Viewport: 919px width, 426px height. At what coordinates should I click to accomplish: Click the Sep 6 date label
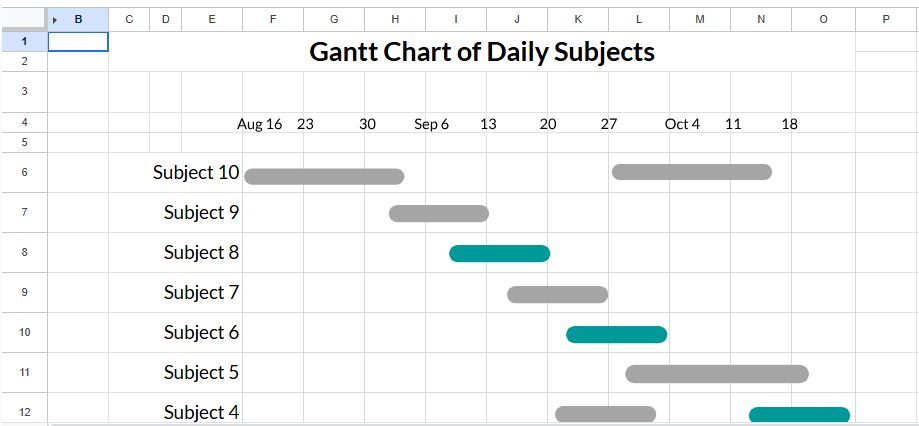pos(431,124)
